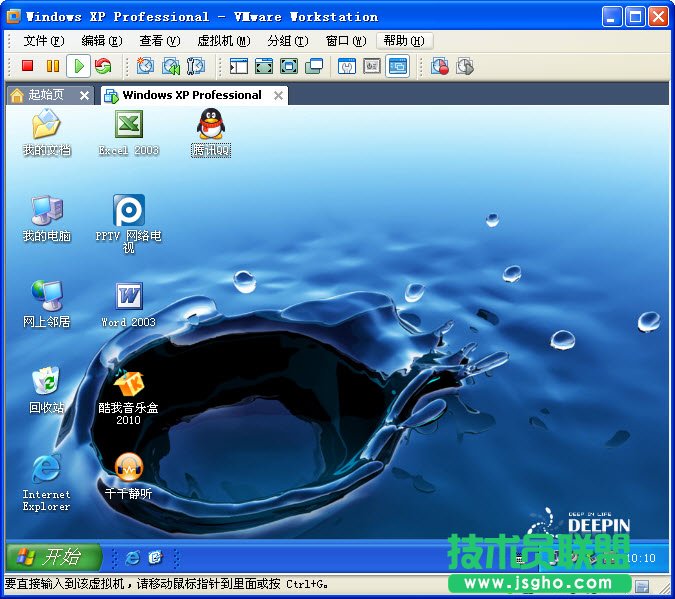Click the red Power Off toolbar button

point(28,66)
